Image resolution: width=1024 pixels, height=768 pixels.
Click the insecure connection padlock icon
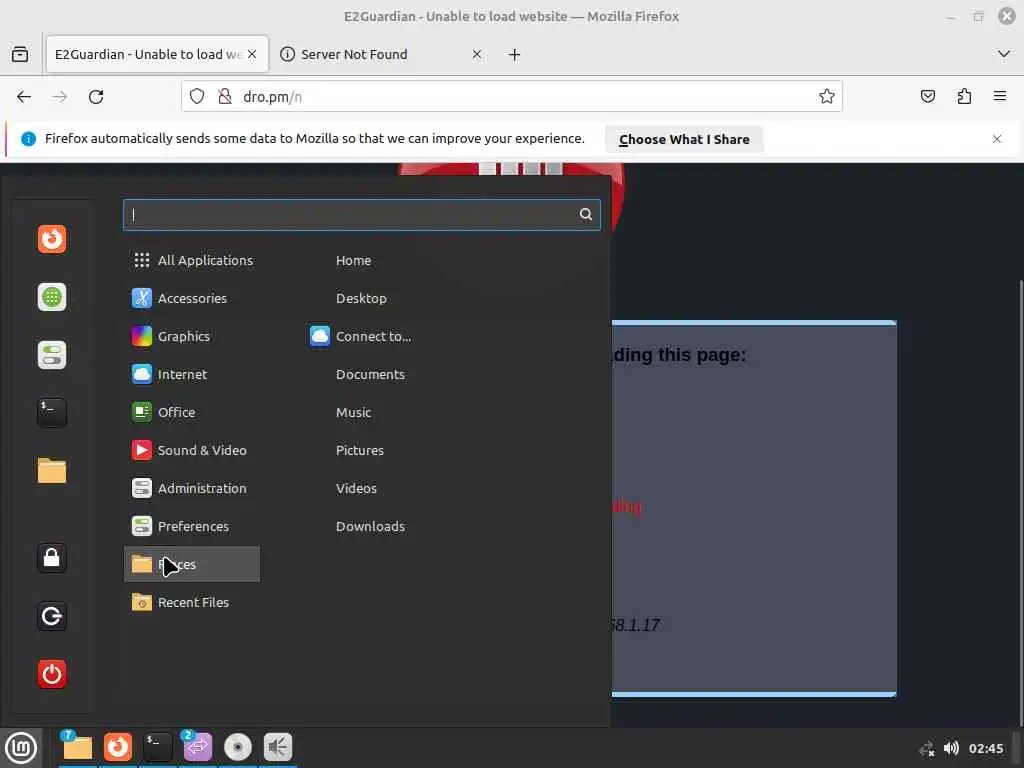(225, 97)
